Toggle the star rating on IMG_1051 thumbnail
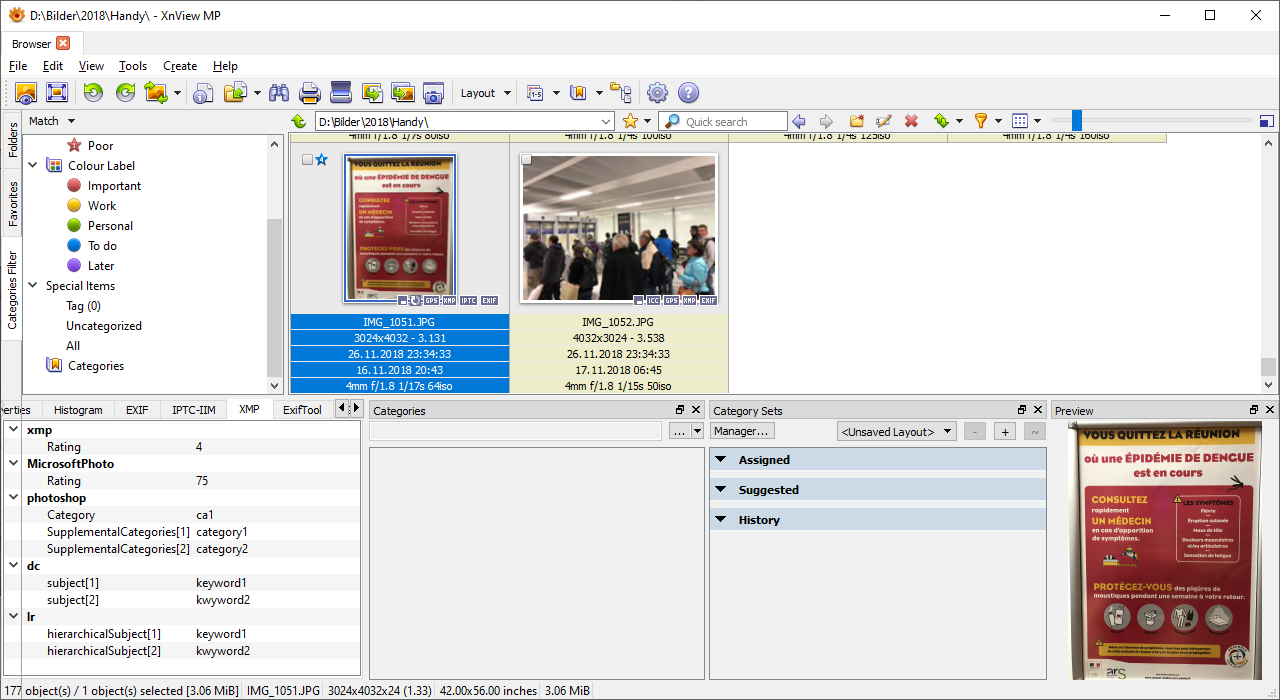Viewport: 1280px width, 700px height. tap(322, 160)
